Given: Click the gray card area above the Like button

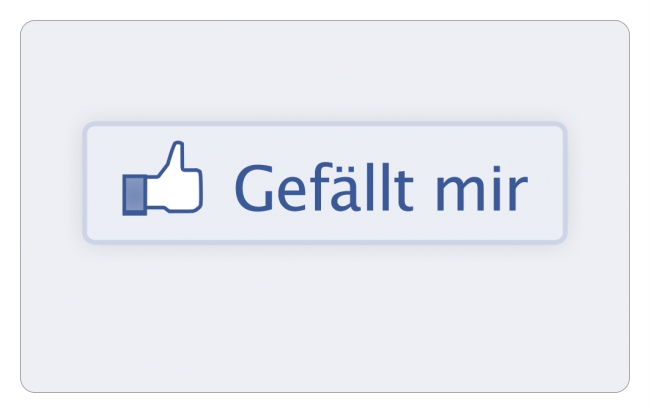Looking at the screenshot, I should point(325,70).
